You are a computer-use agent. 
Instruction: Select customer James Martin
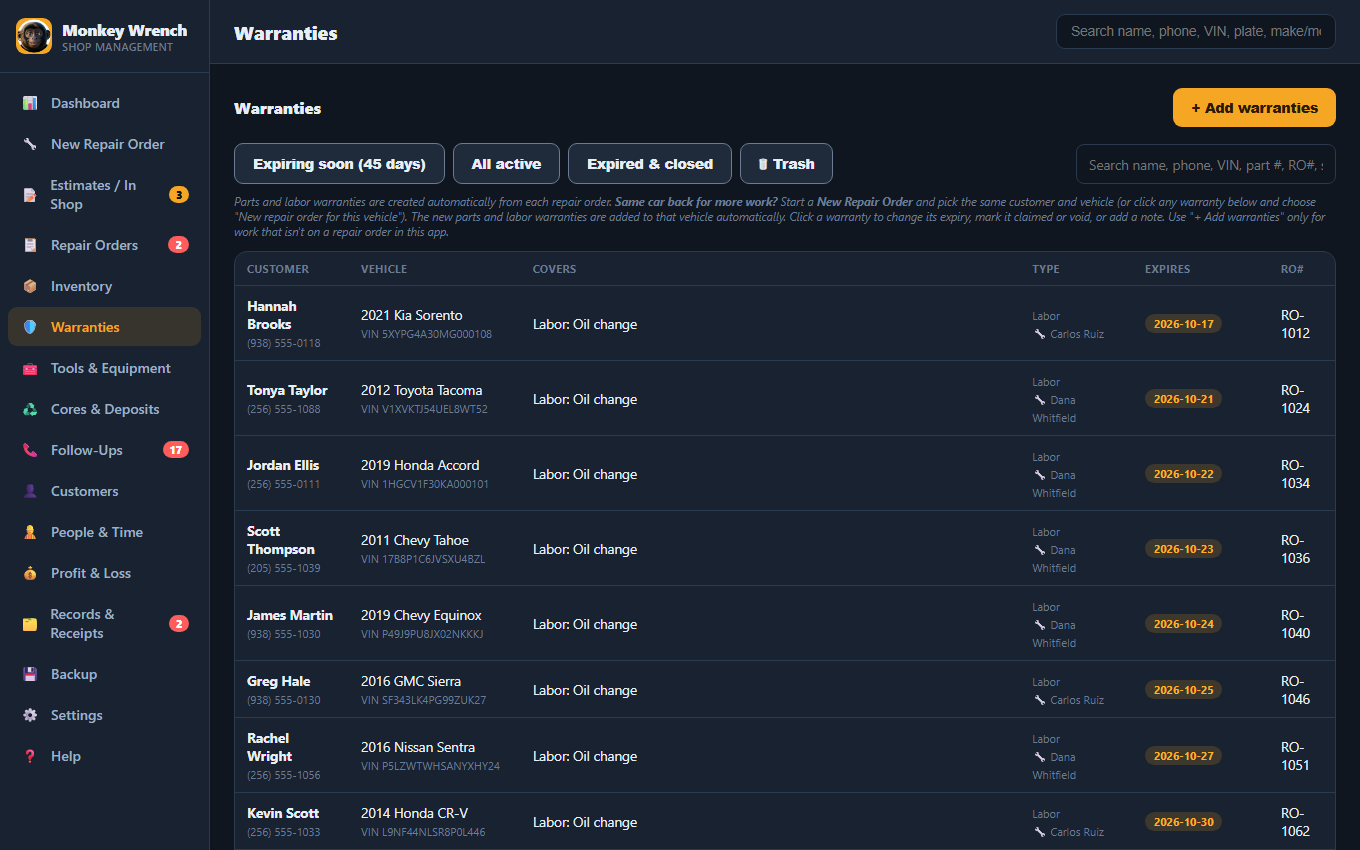pos(290,615)
